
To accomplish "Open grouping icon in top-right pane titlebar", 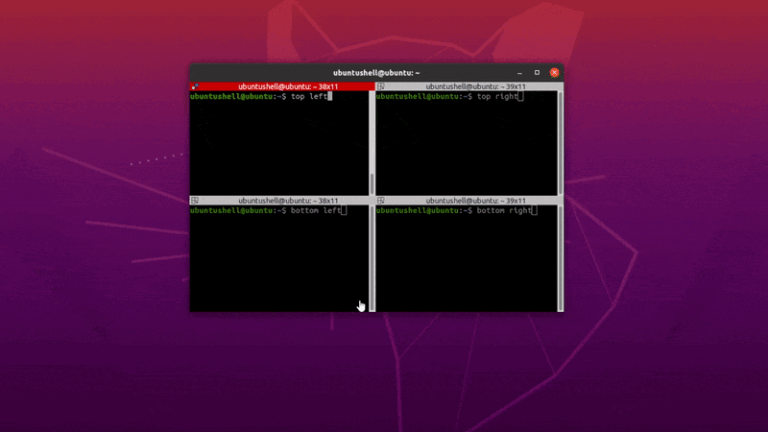I will [381, 87].
